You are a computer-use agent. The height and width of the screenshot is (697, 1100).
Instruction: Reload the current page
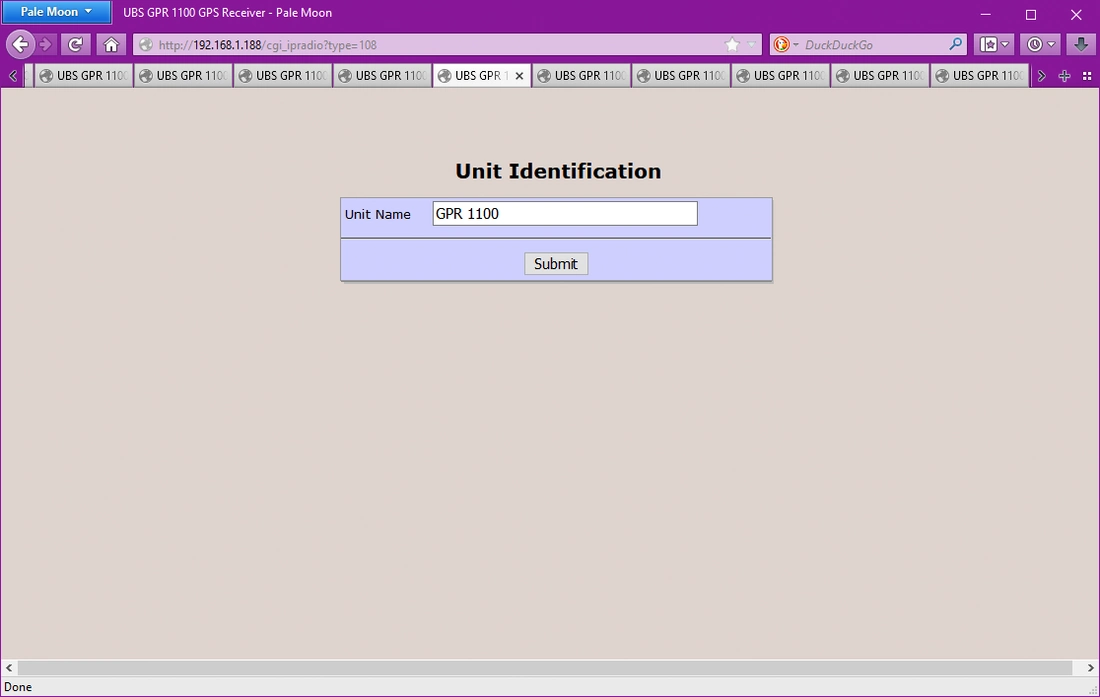pos(75,45)
